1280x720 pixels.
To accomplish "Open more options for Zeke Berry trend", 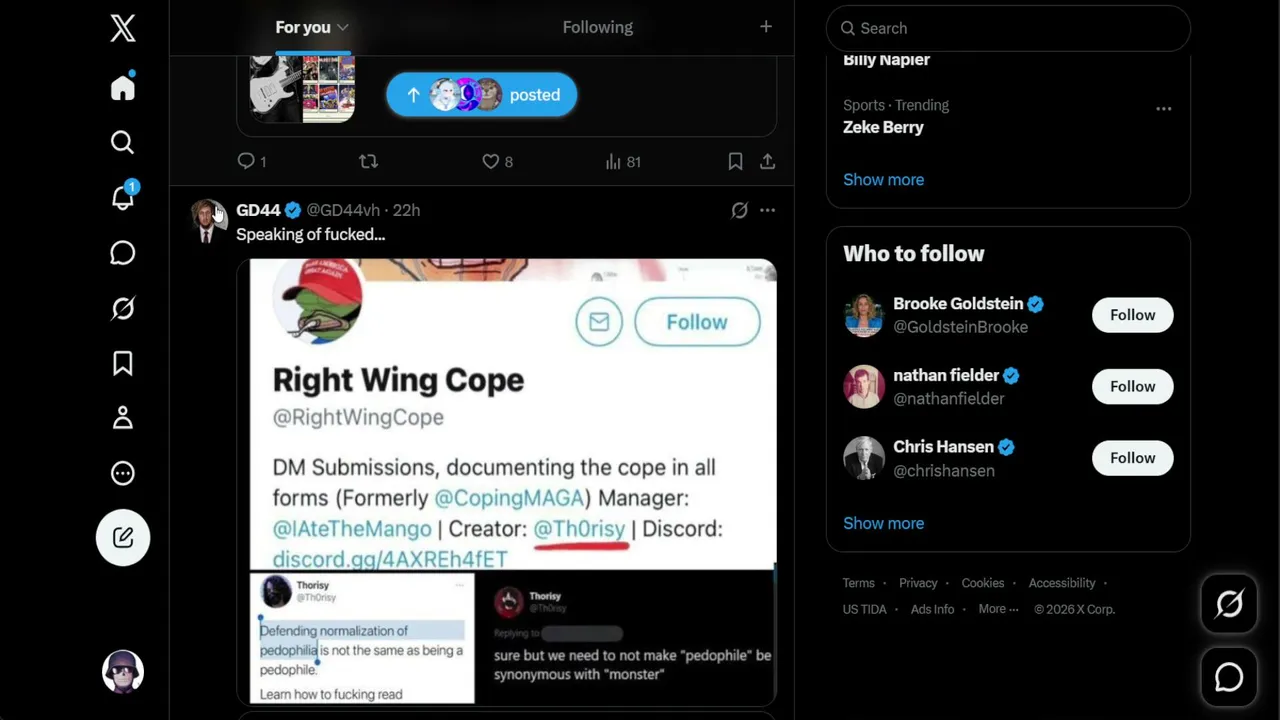I will tap(1163, 109).
